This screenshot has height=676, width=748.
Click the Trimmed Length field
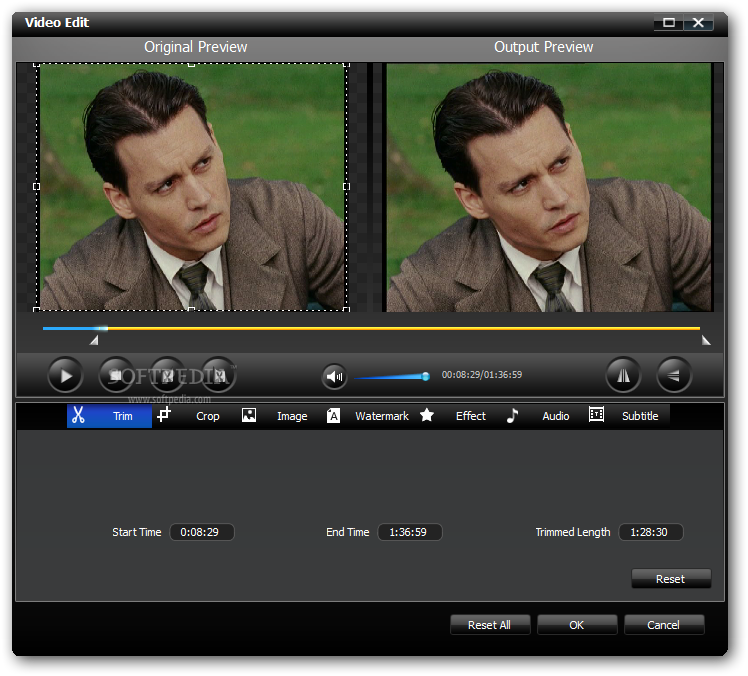click(x=651, y=532)
